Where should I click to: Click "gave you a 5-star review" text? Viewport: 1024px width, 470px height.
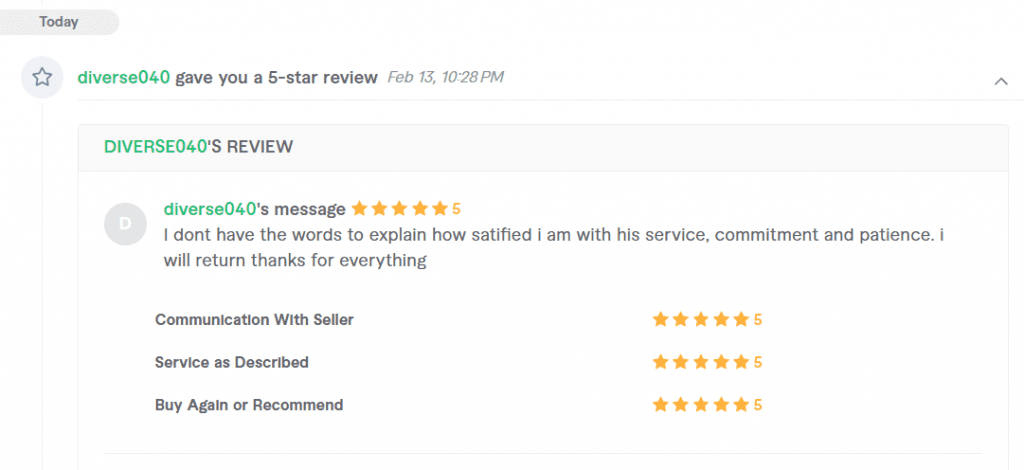(276, 77)
